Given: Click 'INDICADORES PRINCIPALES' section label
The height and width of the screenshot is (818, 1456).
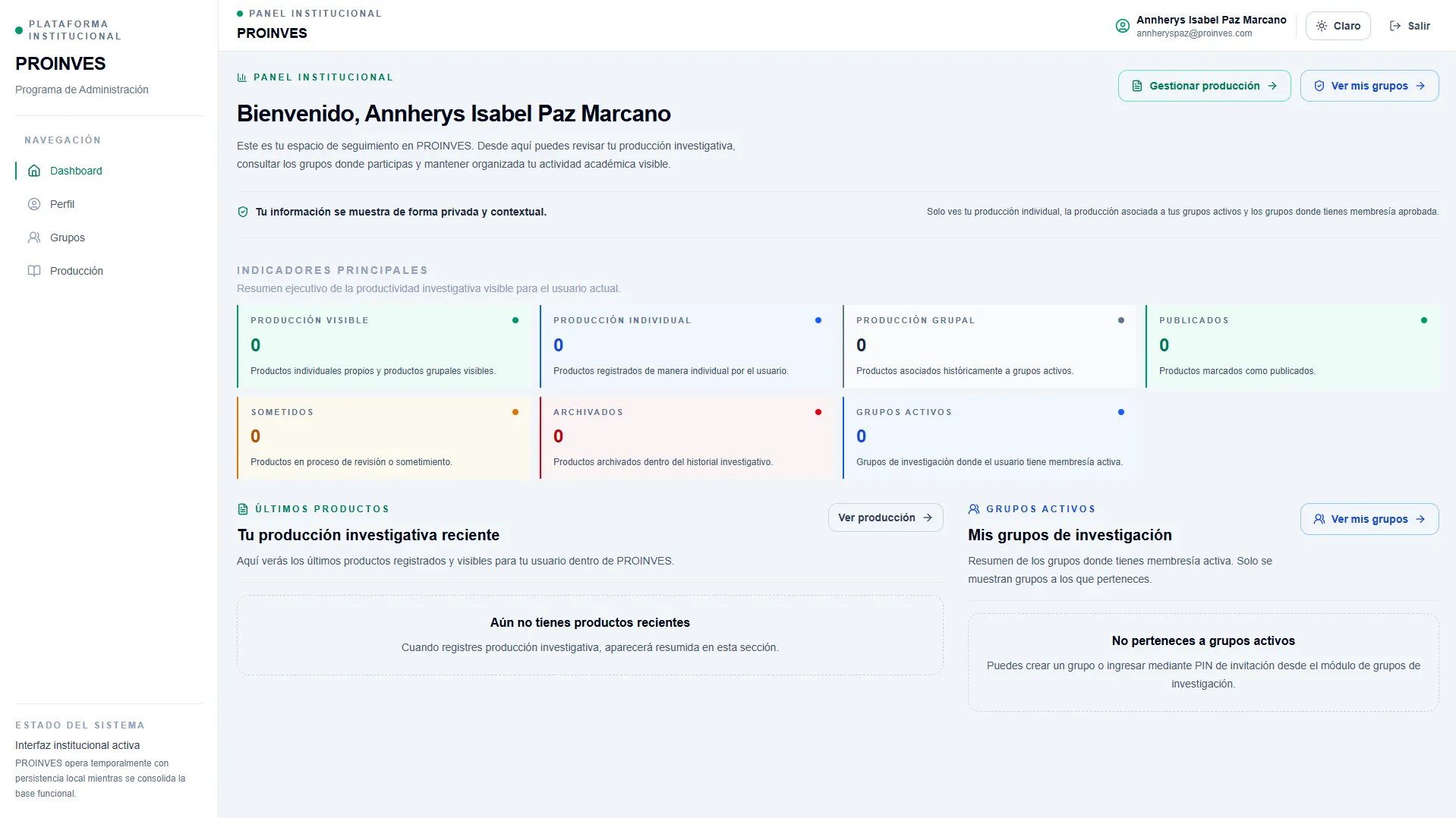Looking at the screenshot, I should (x=332, y=270).
